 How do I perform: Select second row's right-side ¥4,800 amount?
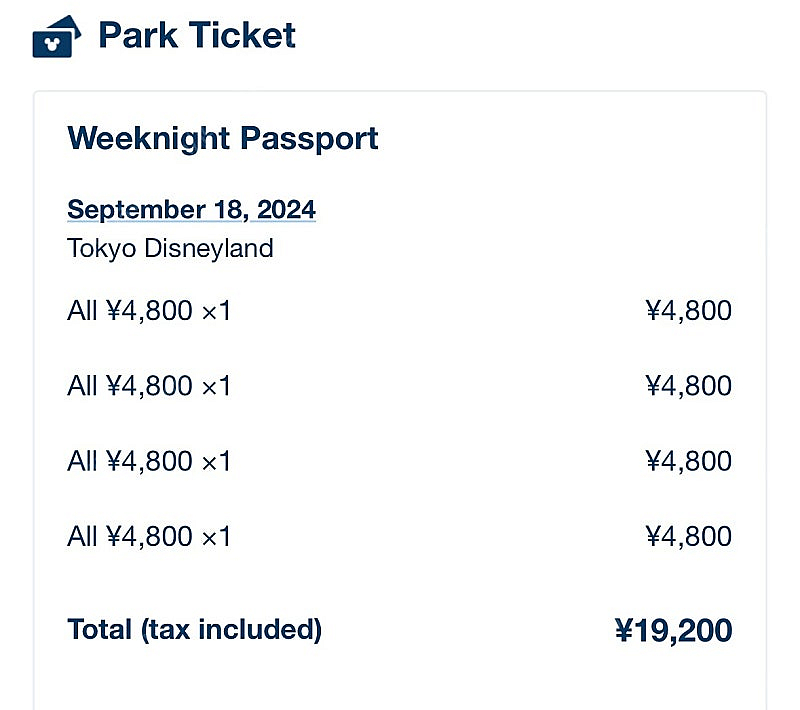click(x=688, y=386)
